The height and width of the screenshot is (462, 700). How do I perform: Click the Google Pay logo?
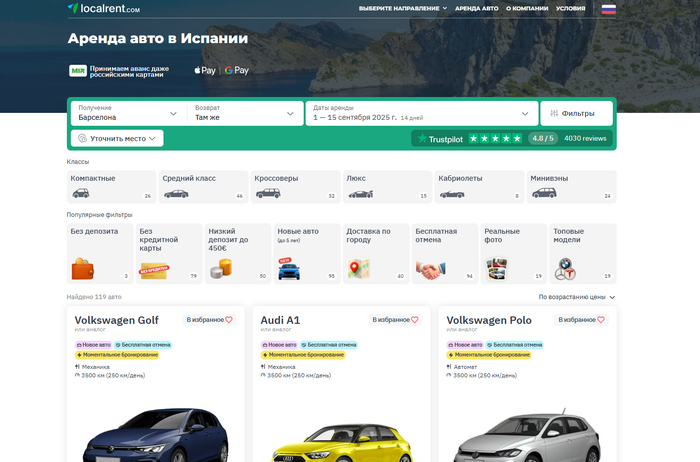coord(237,71)
